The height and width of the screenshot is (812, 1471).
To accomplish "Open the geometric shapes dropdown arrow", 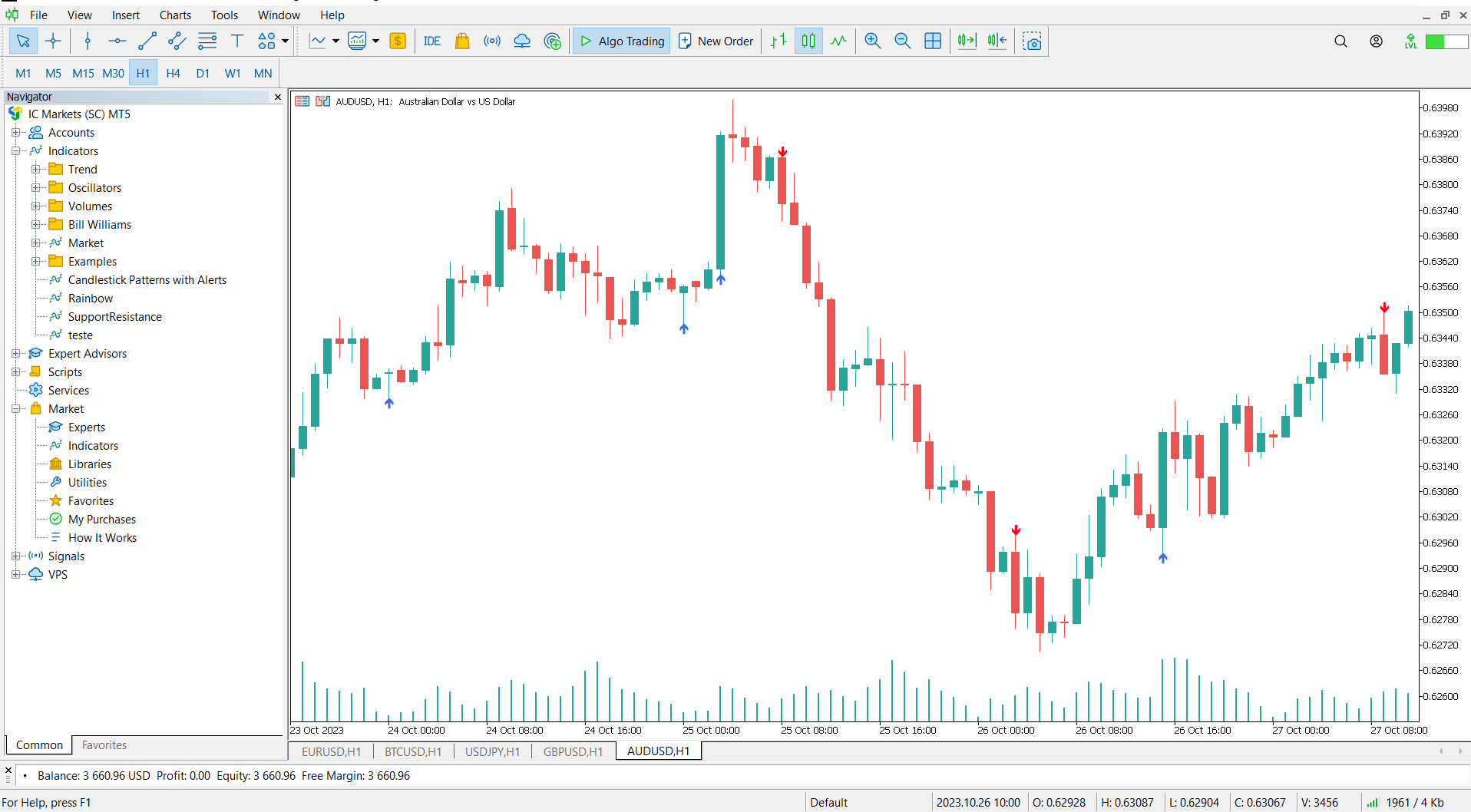I will point(283,41).
